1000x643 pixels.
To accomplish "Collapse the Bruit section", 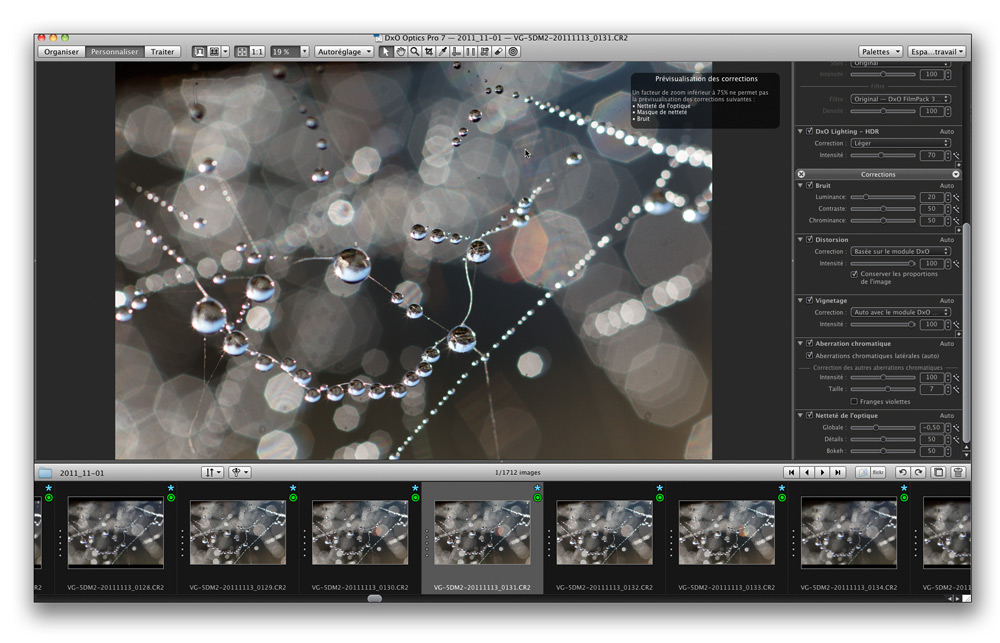I will 800,186.
